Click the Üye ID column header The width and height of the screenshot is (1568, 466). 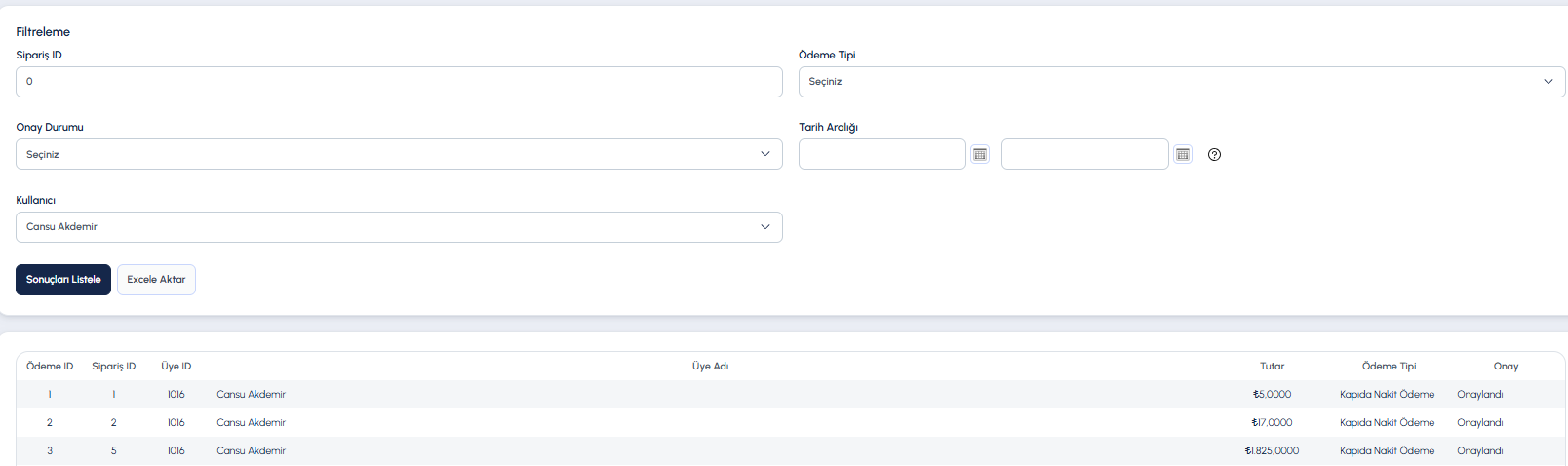click(176, 367)
